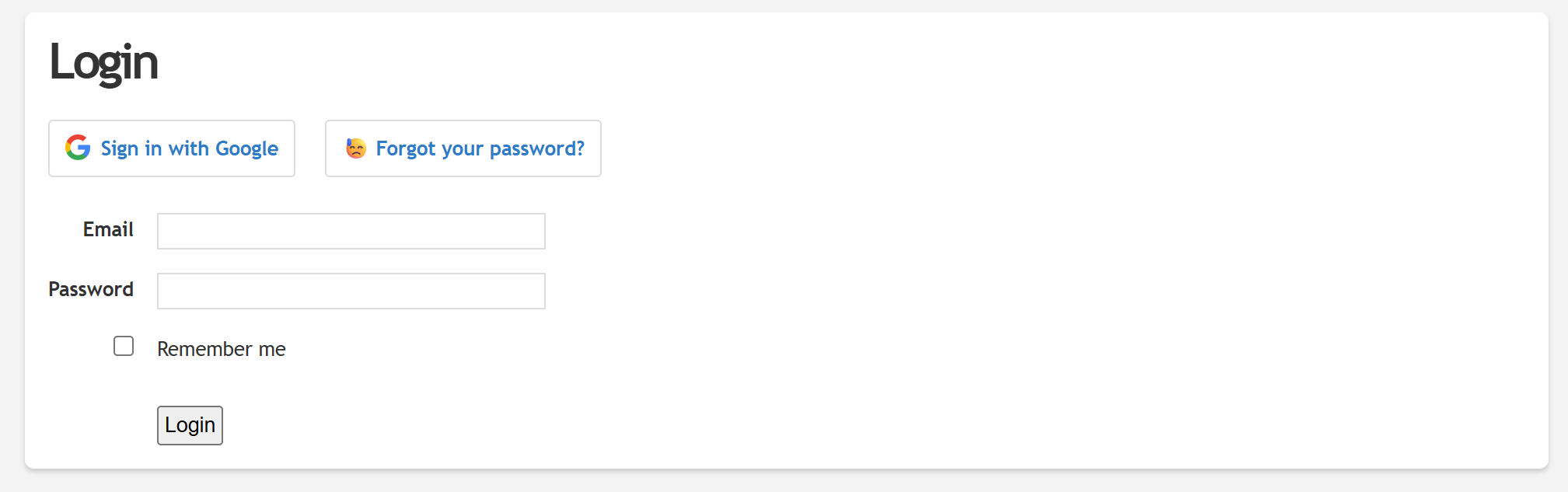Viewport: 1568px width, 492px height.
Task: Click Sign in with Google
Action: click(x=171, y=148)
